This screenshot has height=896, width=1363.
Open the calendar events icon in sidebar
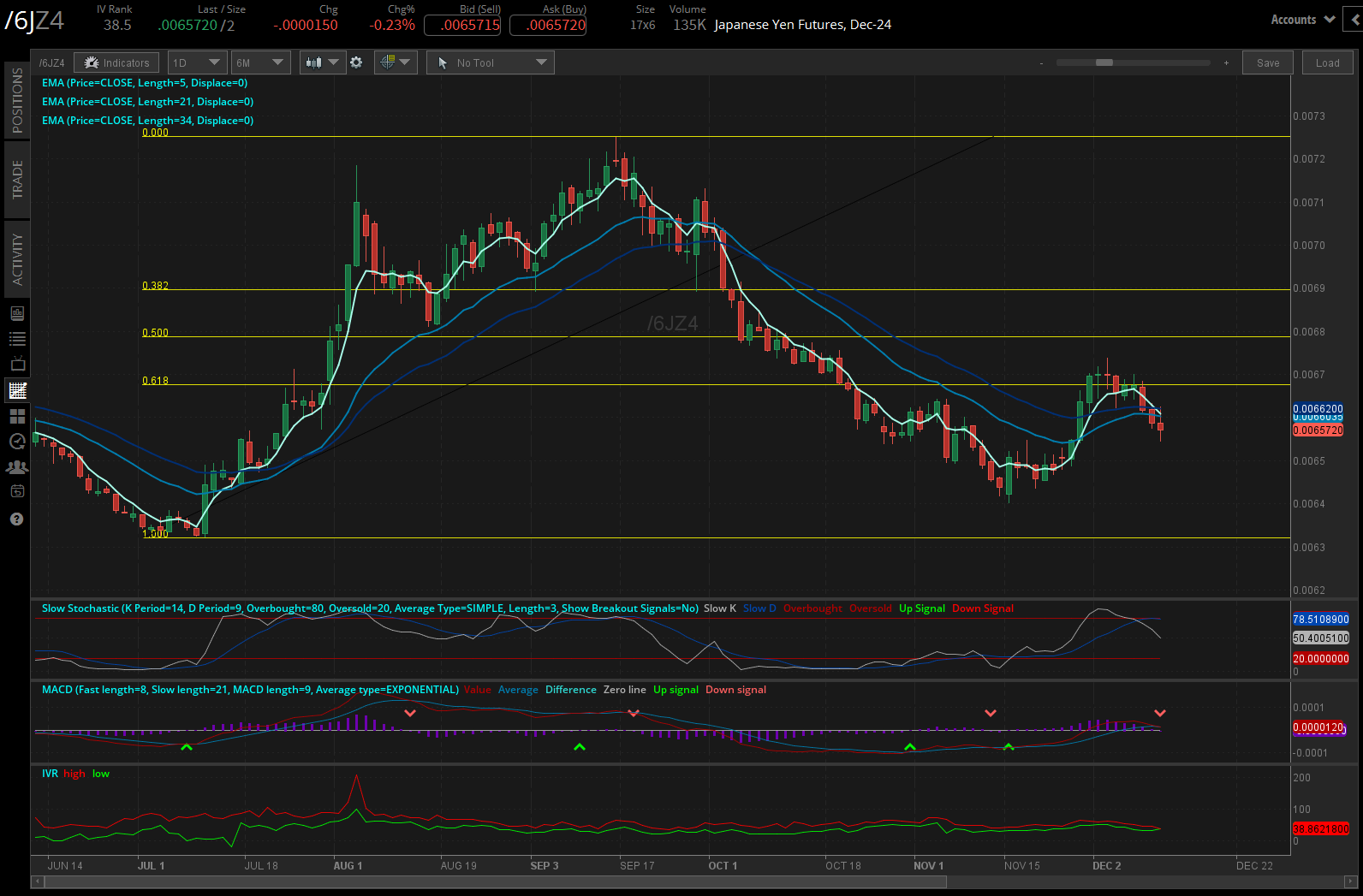[x=17, y=491]
